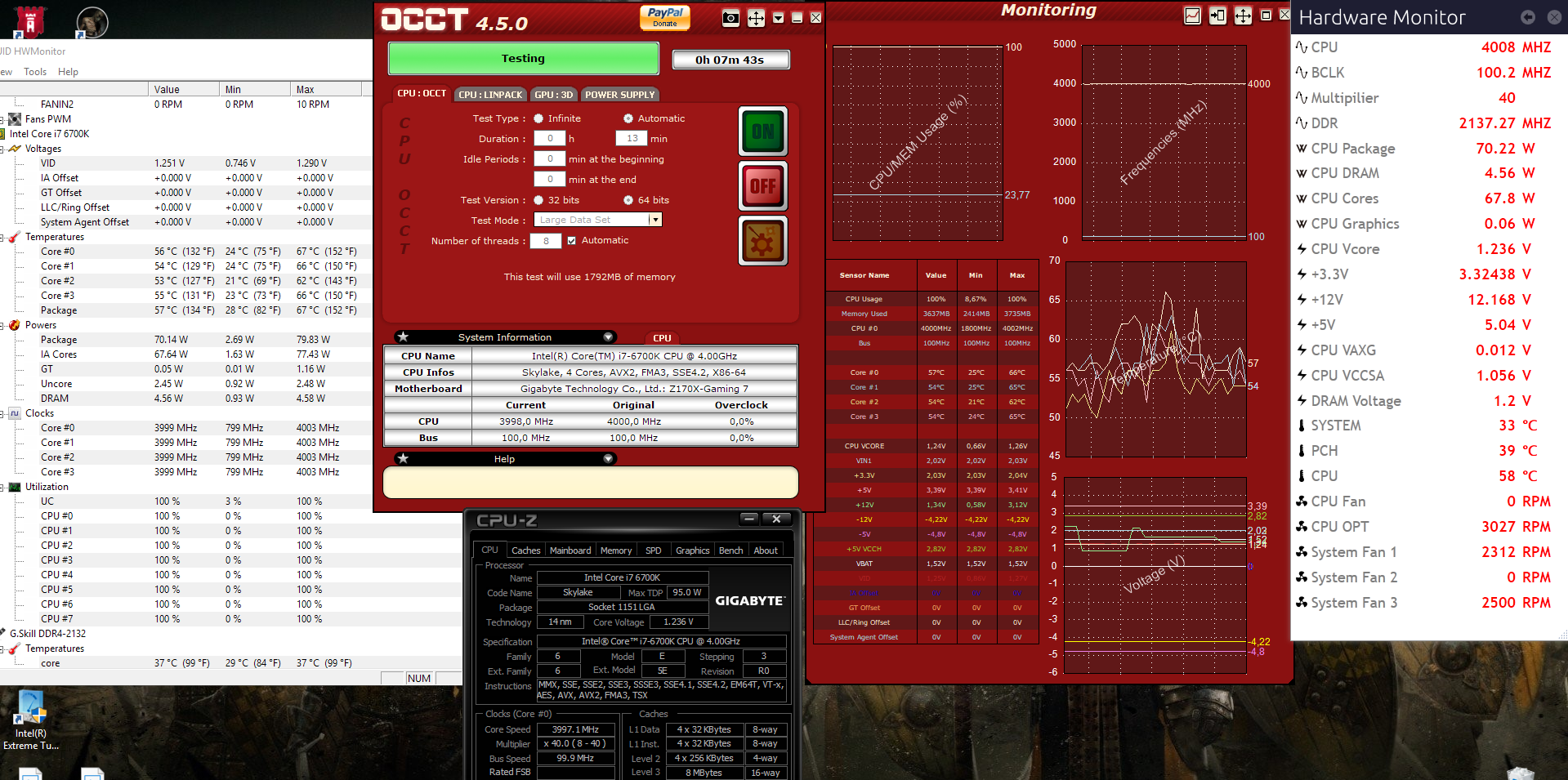Open the Caches tab in CPU-Z
The image size is (1568, 780).
525,550
